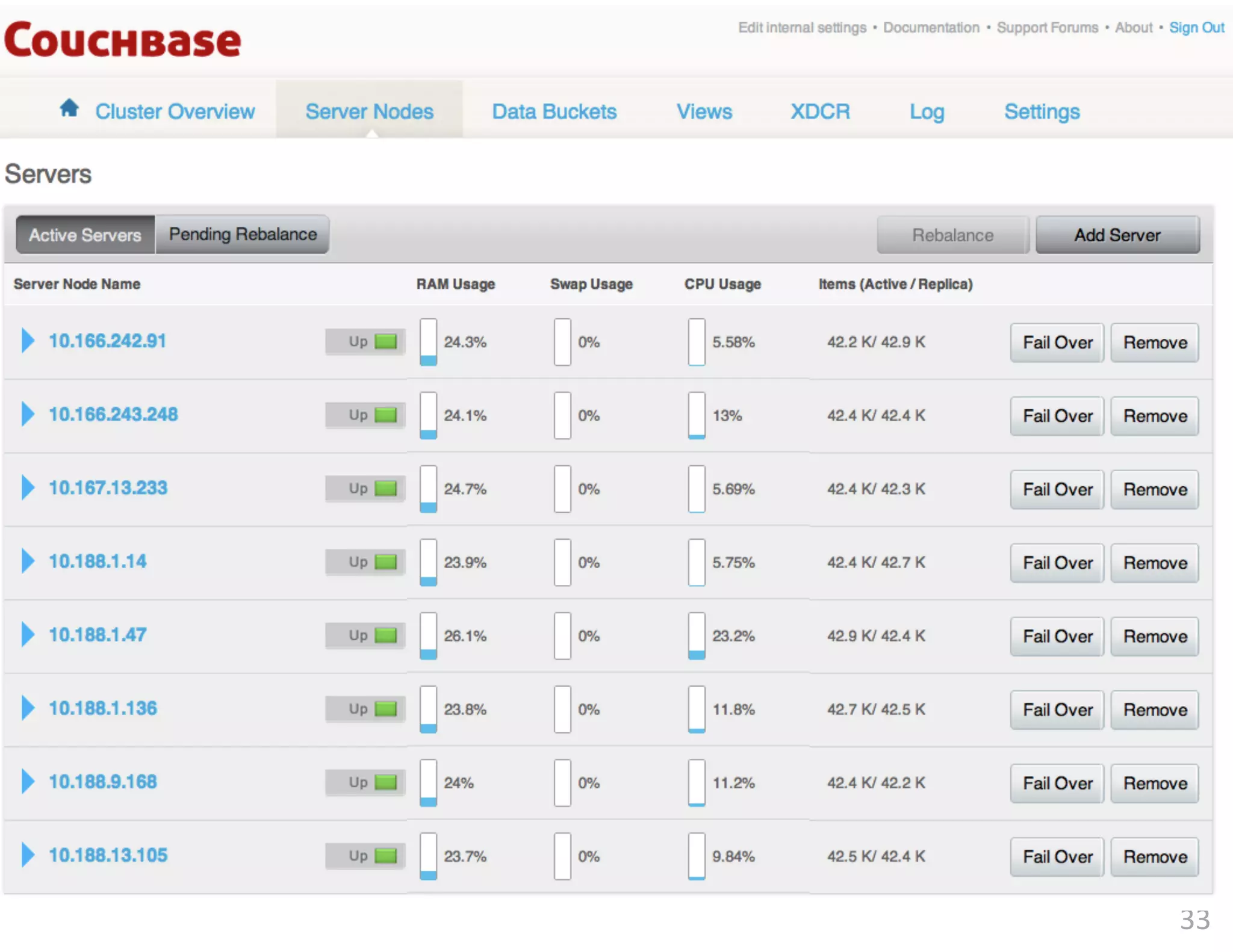Open the Settings tab
This screenshot has width=1233, height=952.
pyautogui.click(x=1042, y=112)
